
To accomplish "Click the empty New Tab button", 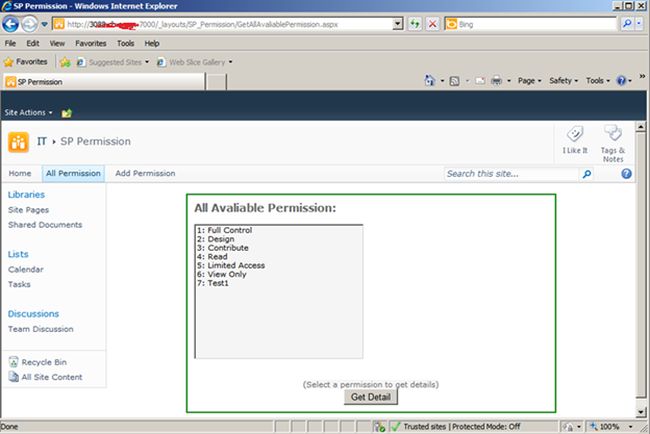I will click(x=216, y=82).
